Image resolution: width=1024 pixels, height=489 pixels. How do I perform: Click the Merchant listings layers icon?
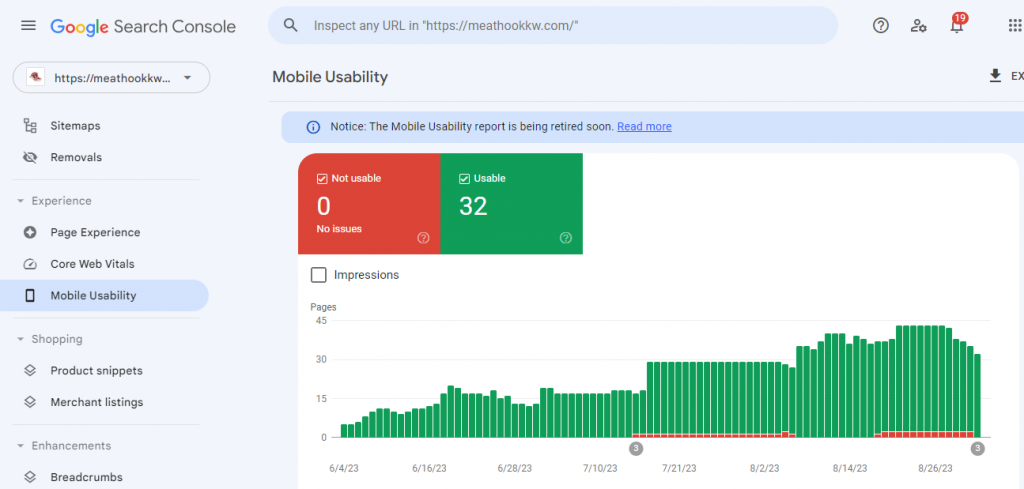click(x=30, y=402)
